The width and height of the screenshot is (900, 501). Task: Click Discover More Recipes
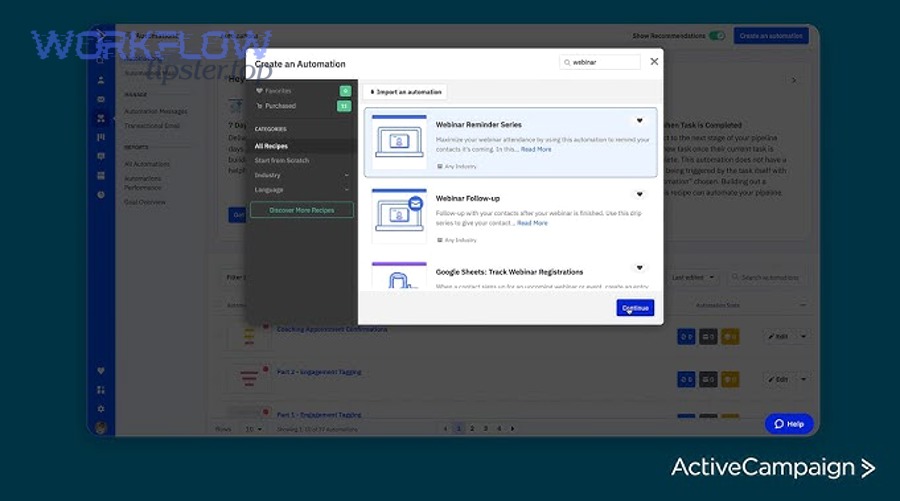click(x=302, y=211)
